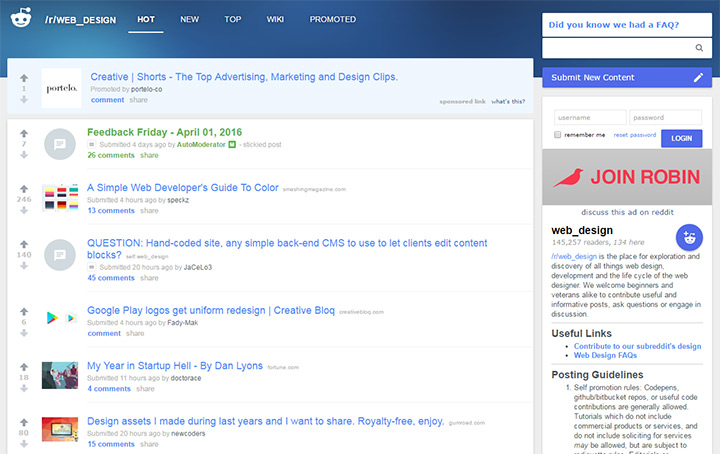Viewport: 720px width, 454px height.
Task: Tick the remember me checkbox
Action: coord(557,135)
